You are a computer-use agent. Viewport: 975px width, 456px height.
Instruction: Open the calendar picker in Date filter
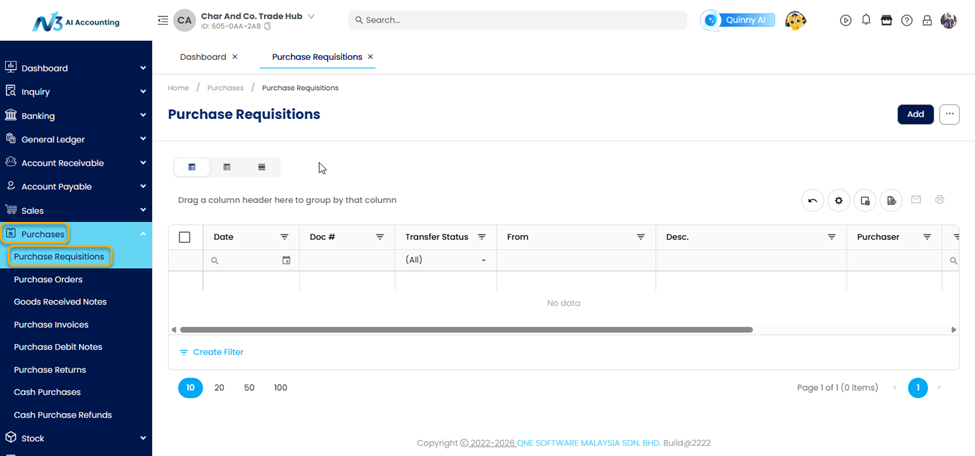click(x=286, y=261)
